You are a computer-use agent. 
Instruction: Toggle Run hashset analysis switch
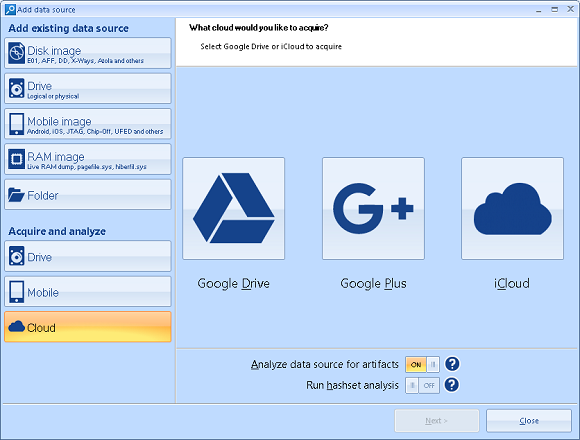(422, 386)
